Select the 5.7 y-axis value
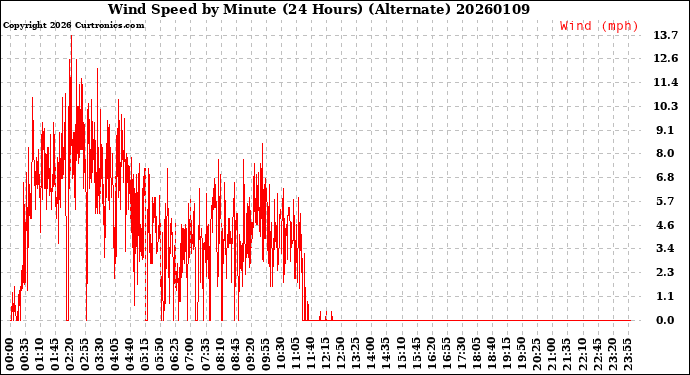 click(665, 201)
